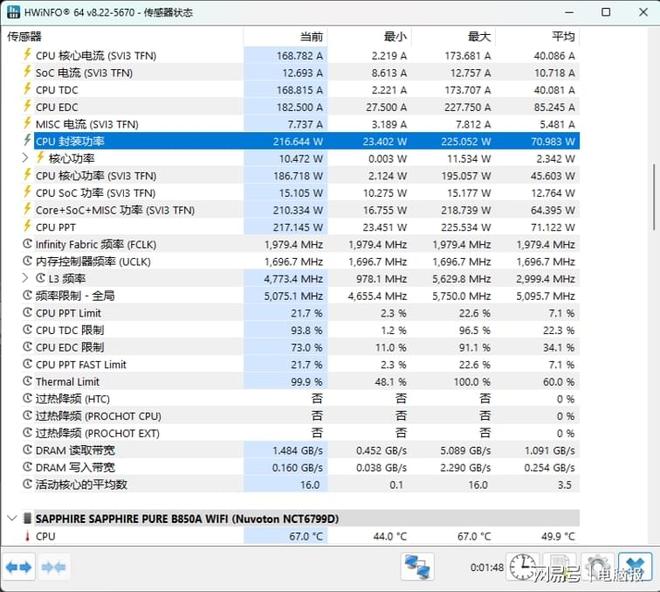
Task: Click thermometer icon beside motherboard CPU temperature
Action: click(x=27, y=536)
